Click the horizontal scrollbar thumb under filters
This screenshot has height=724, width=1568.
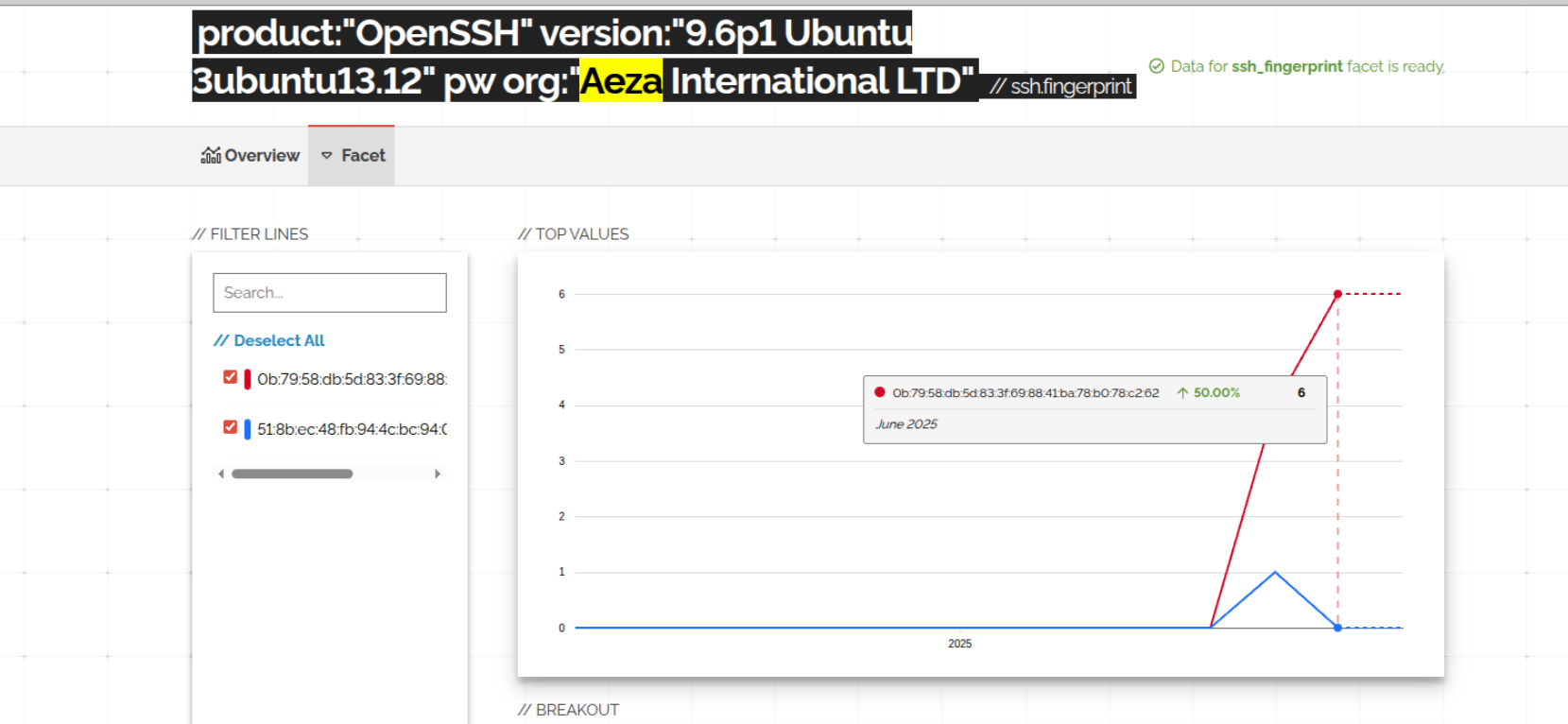coord(292,474)
